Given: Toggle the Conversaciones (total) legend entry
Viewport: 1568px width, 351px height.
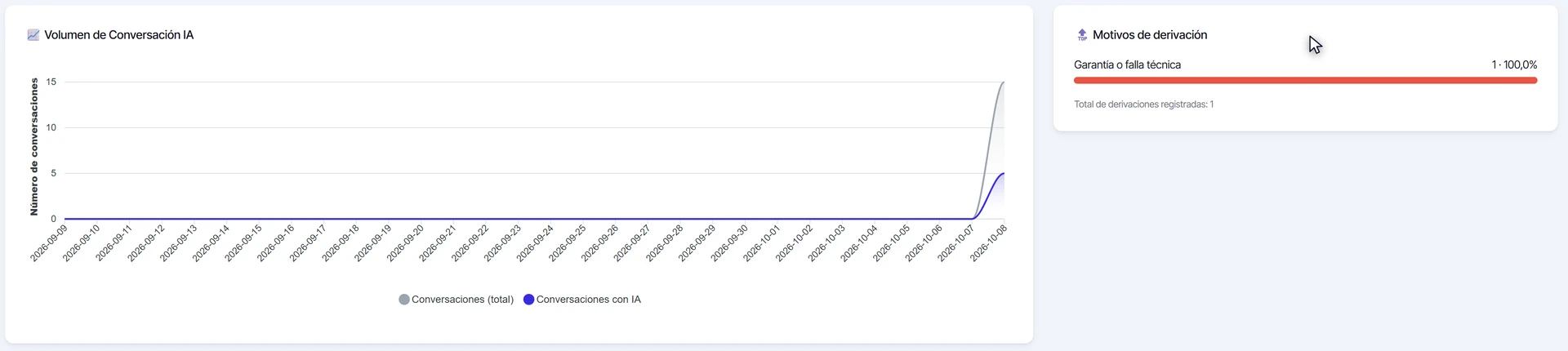Looking at the screenshot, I should [x=456, y=300].
